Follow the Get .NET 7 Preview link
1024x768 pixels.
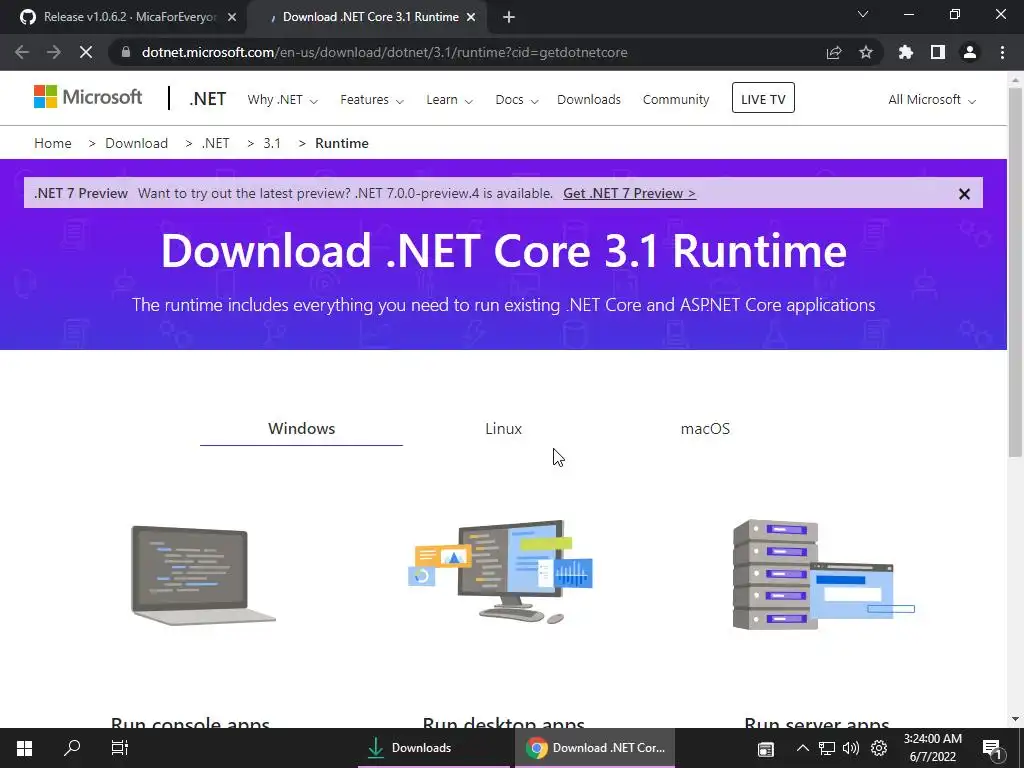(630, 193)
